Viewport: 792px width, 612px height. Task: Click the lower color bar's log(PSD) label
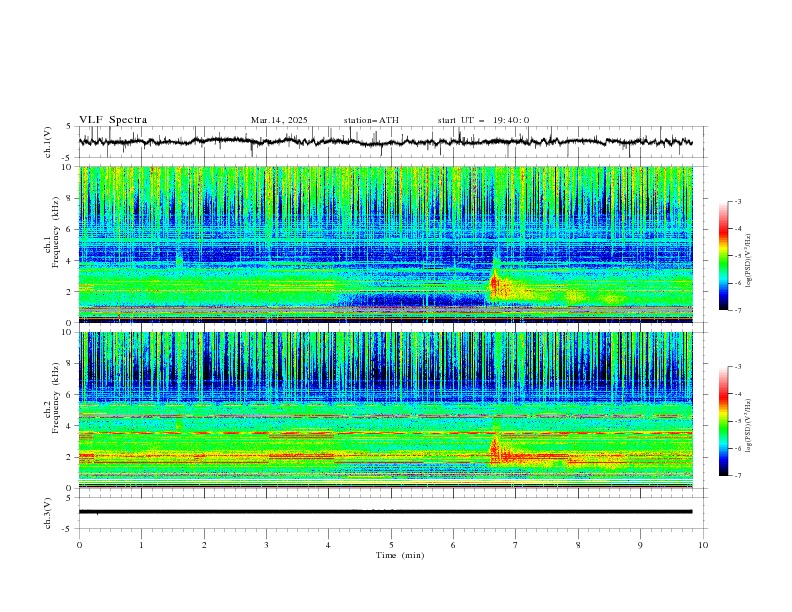click(749, 425)
